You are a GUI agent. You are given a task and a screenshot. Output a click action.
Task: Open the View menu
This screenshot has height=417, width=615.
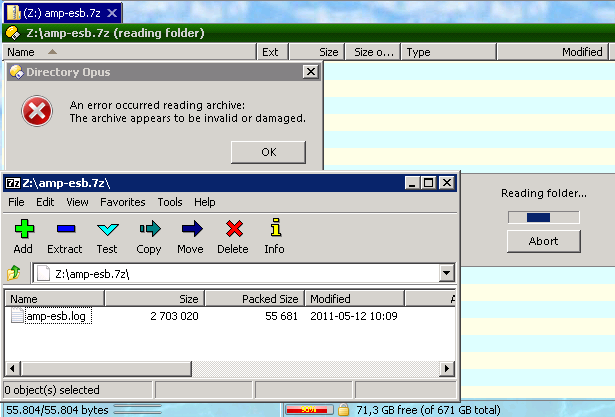coord(77,202)
